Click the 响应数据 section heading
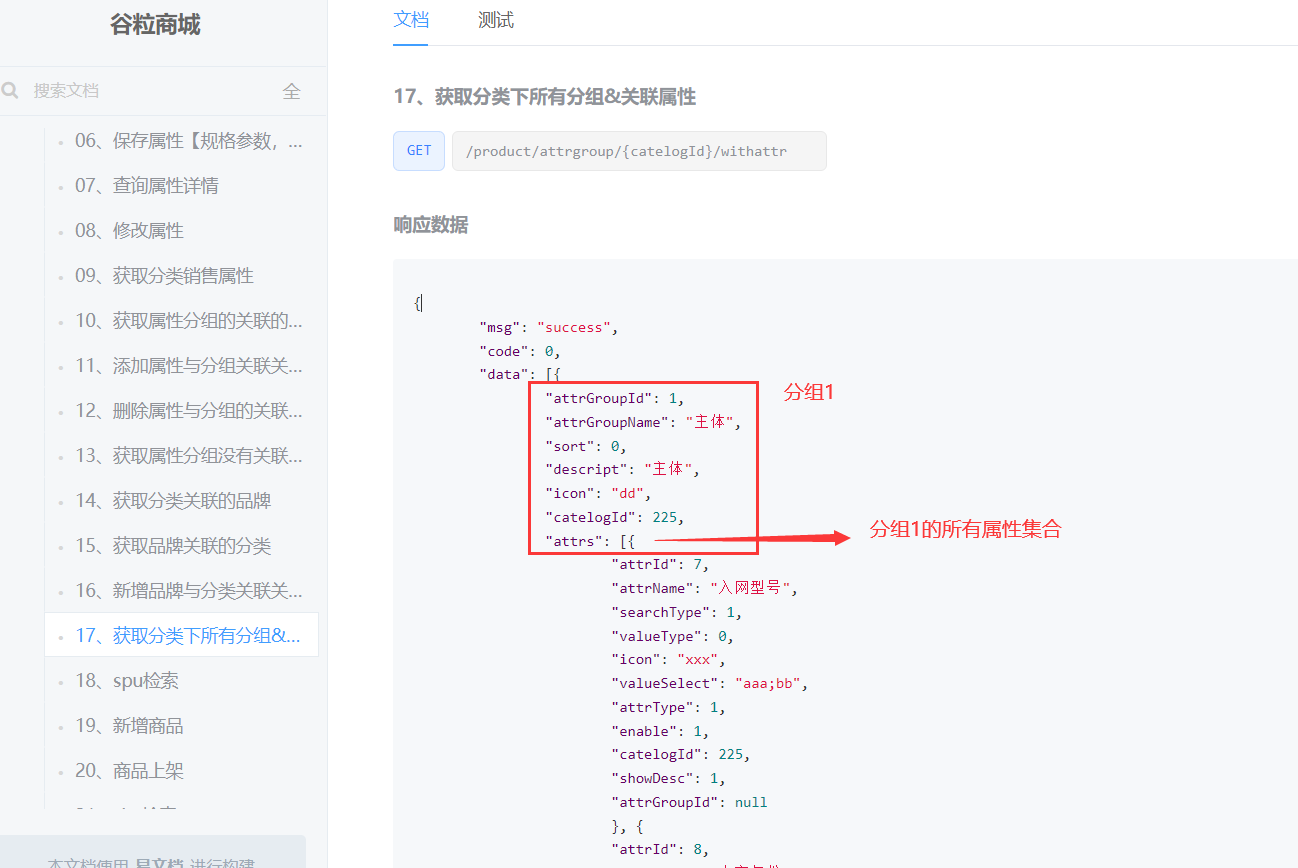 pyautogui.click(x=430, y=225)
